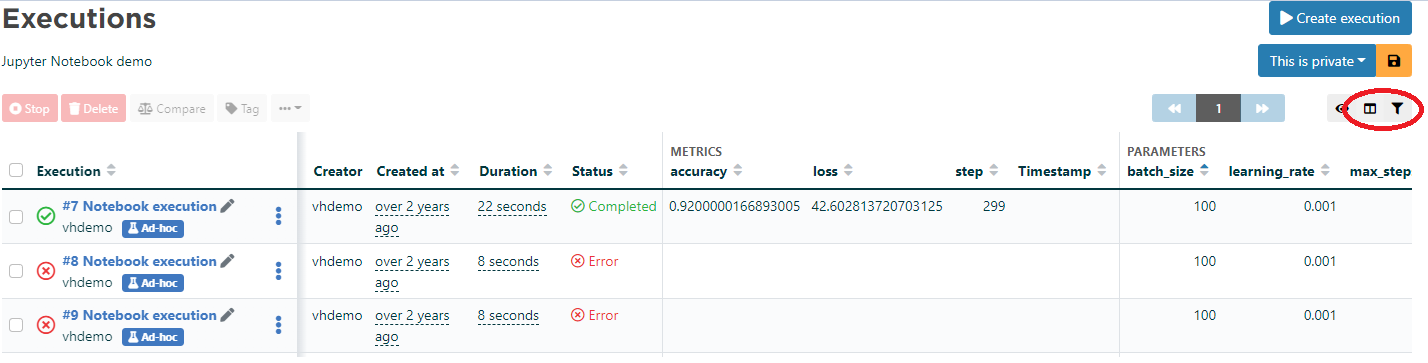This screenshot has height=363, width=1428.
Task: Open the filter funnel icon
Action: pyautogui.click(x=1398, y=108)
